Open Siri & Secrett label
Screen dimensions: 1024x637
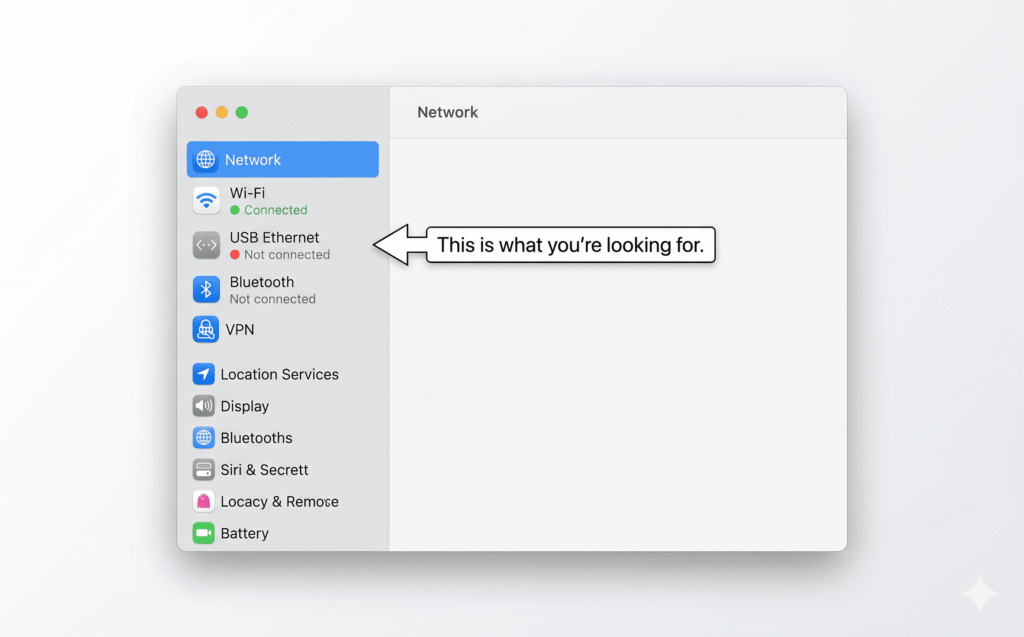click(x=264, y=470)
